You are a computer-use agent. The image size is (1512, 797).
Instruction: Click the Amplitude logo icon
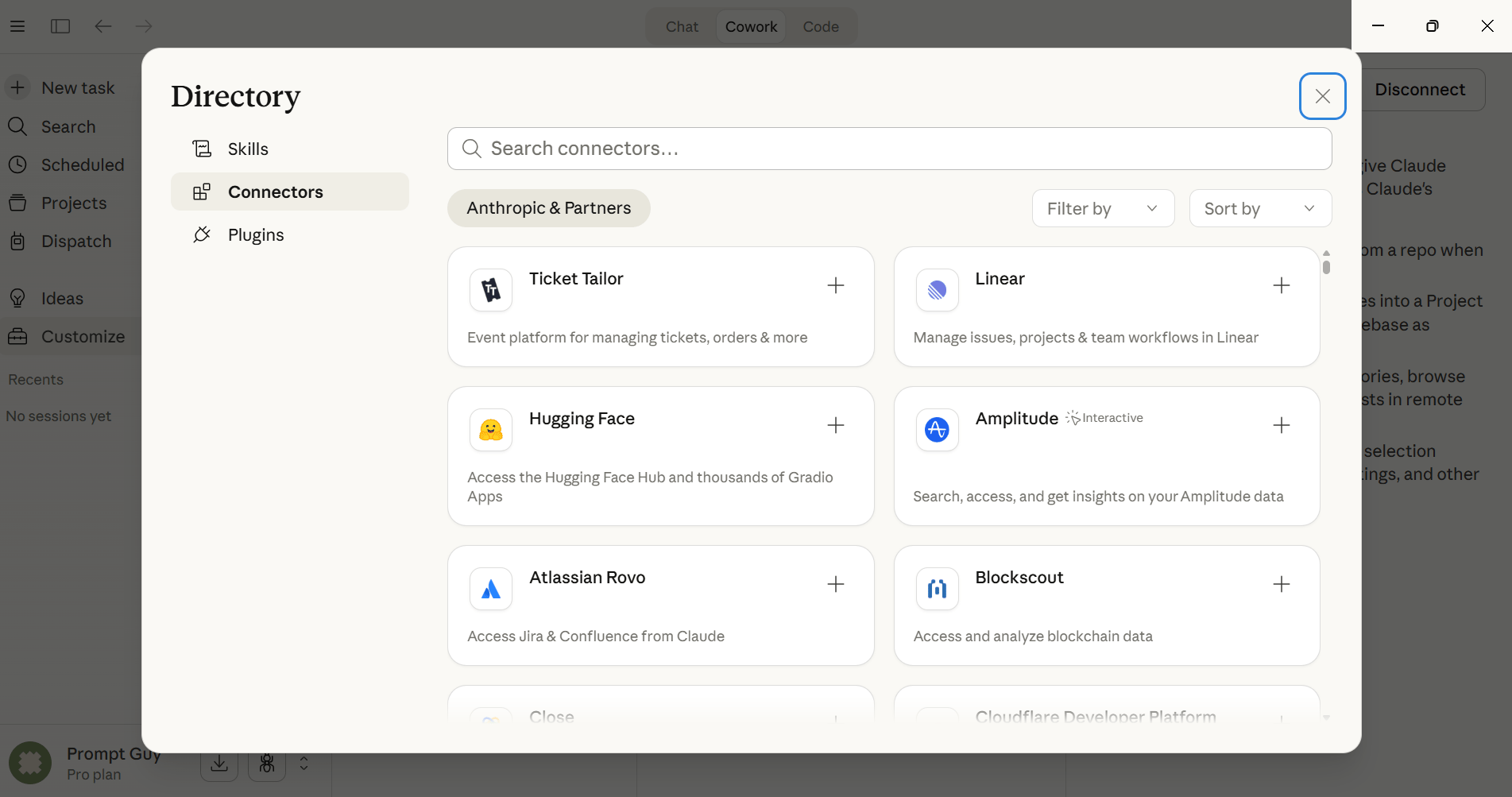[x=938, y=430]
